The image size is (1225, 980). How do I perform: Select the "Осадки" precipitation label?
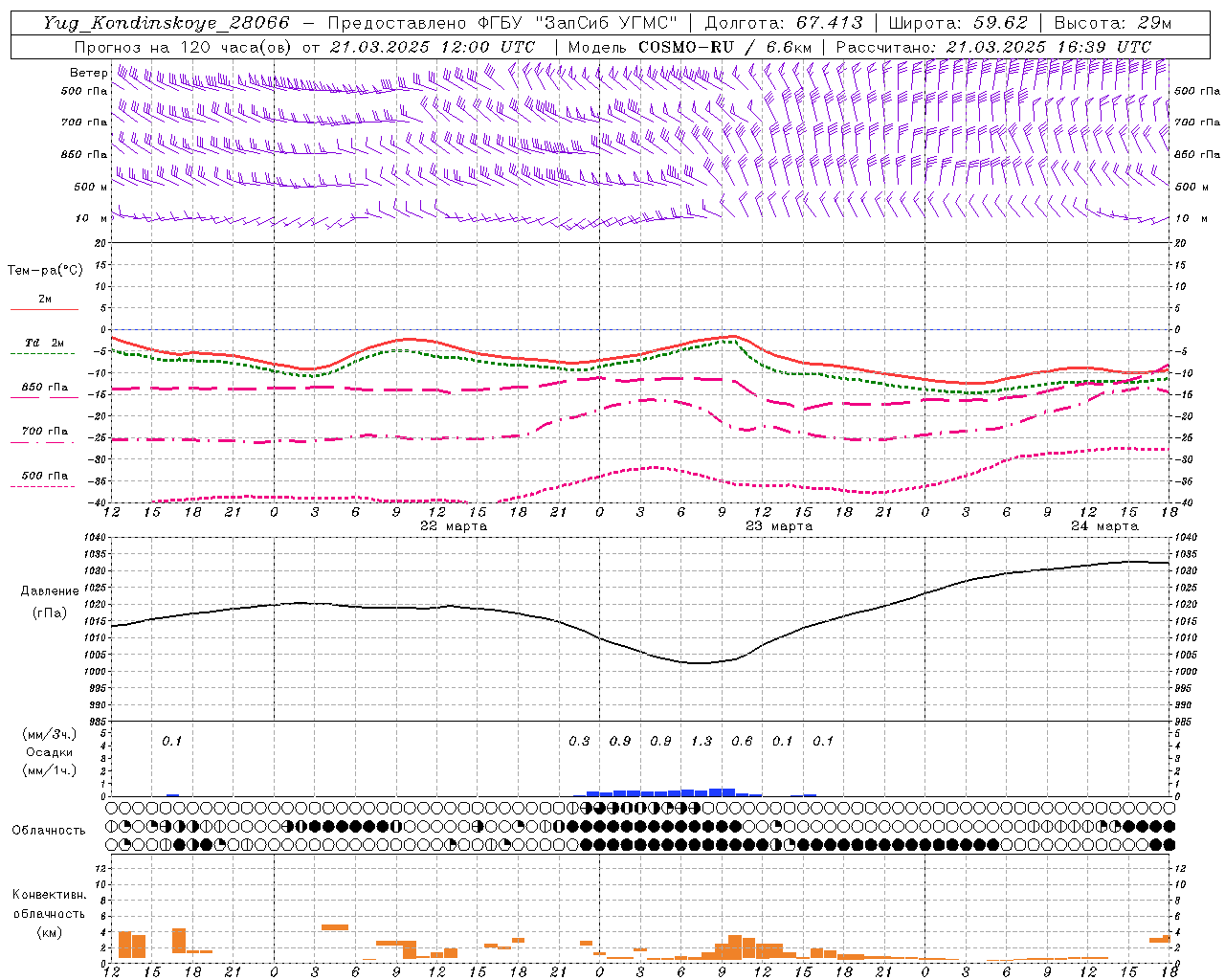coord(49,752)
